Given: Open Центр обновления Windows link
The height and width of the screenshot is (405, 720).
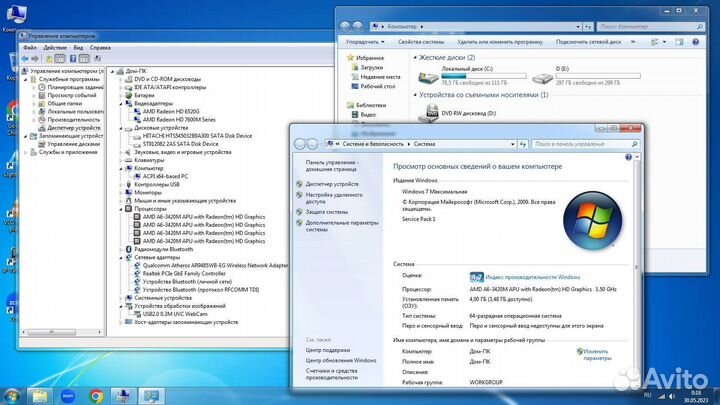Looking at the screenshot, I should pos(341,360).
